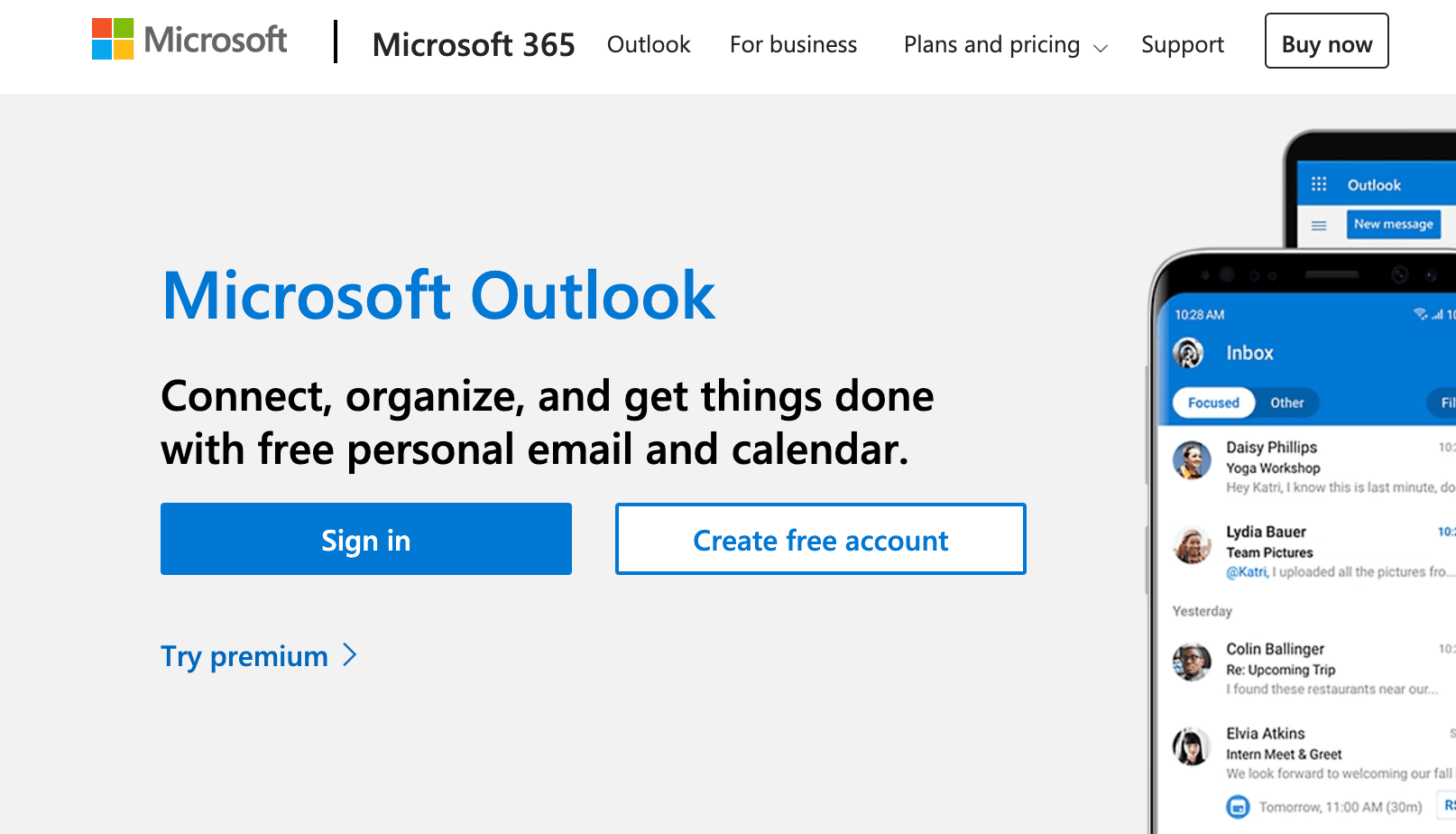This screenshot has width=1456, height=834.
Task: Select Other tab in phone inbox
Action: click(1287, 403)
